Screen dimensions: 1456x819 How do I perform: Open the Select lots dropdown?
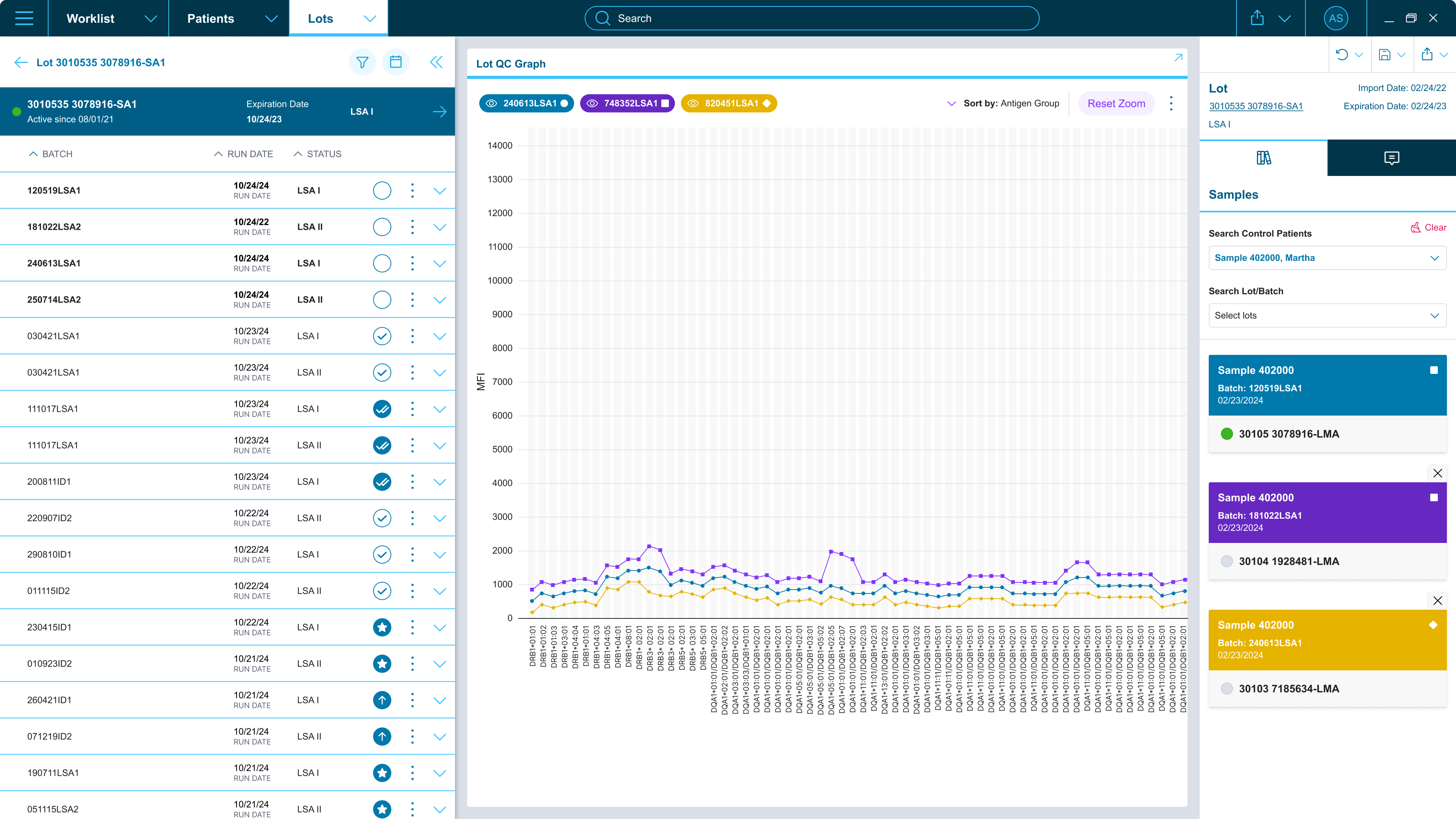pyautogui.click(x=1327, y=315)
